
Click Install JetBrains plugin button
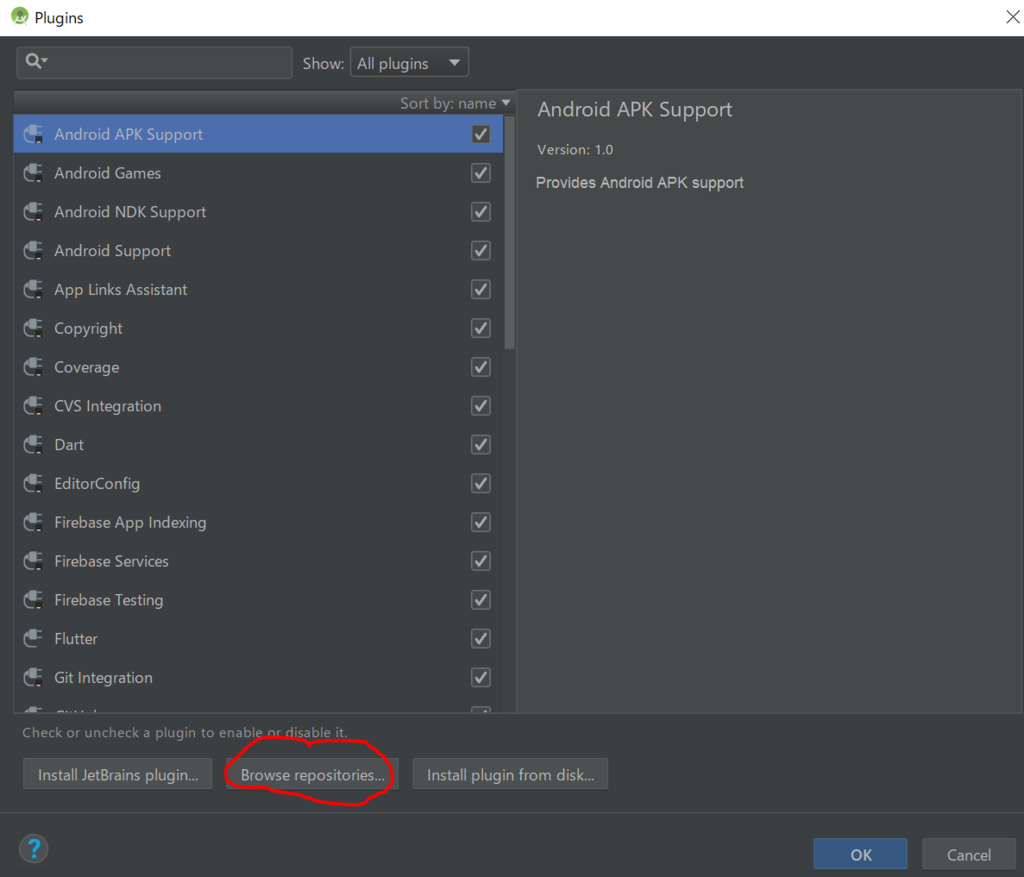(x=118, y=774)
